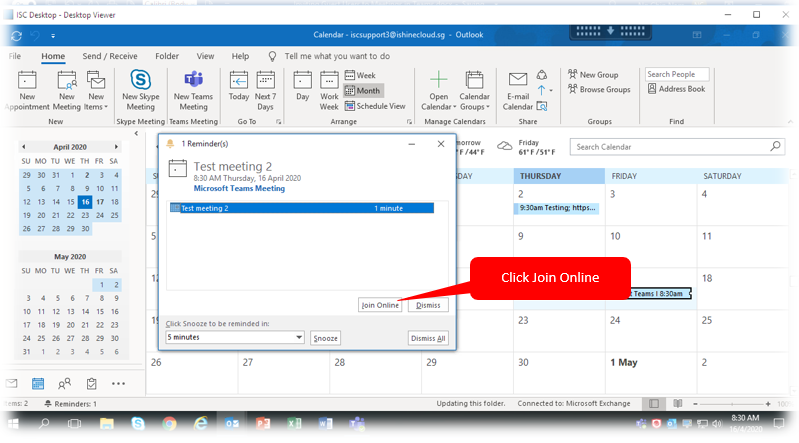Screen dimensions: 799x443
Task: Open the Folder tab
Action: [167, 56]
